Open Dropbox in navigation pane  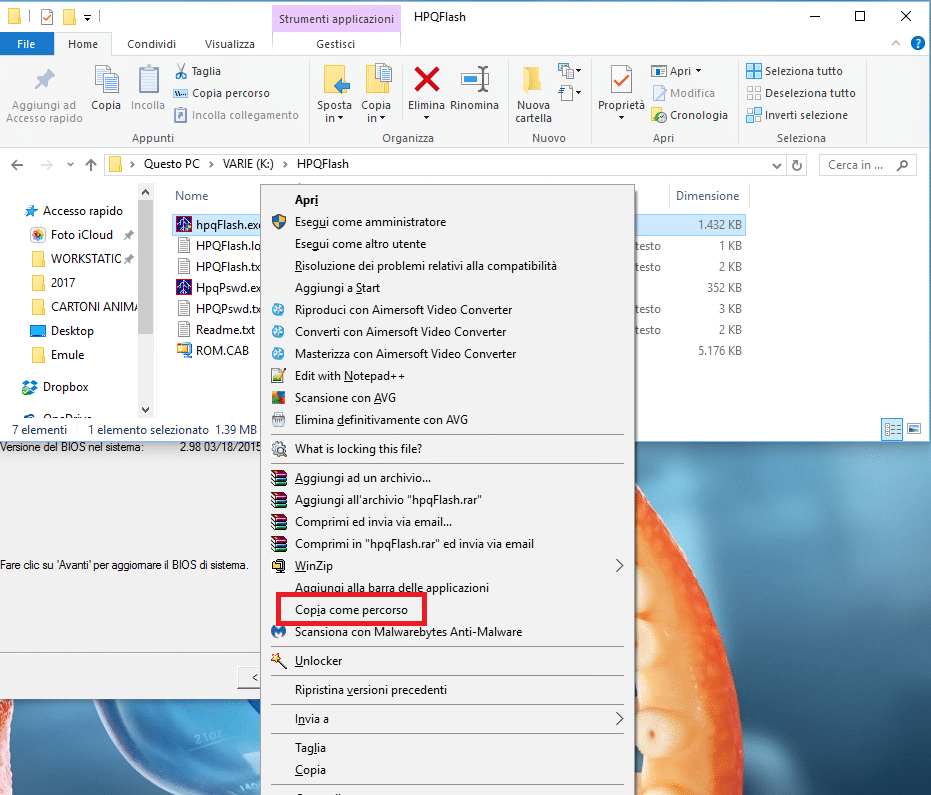coord(65,387)
